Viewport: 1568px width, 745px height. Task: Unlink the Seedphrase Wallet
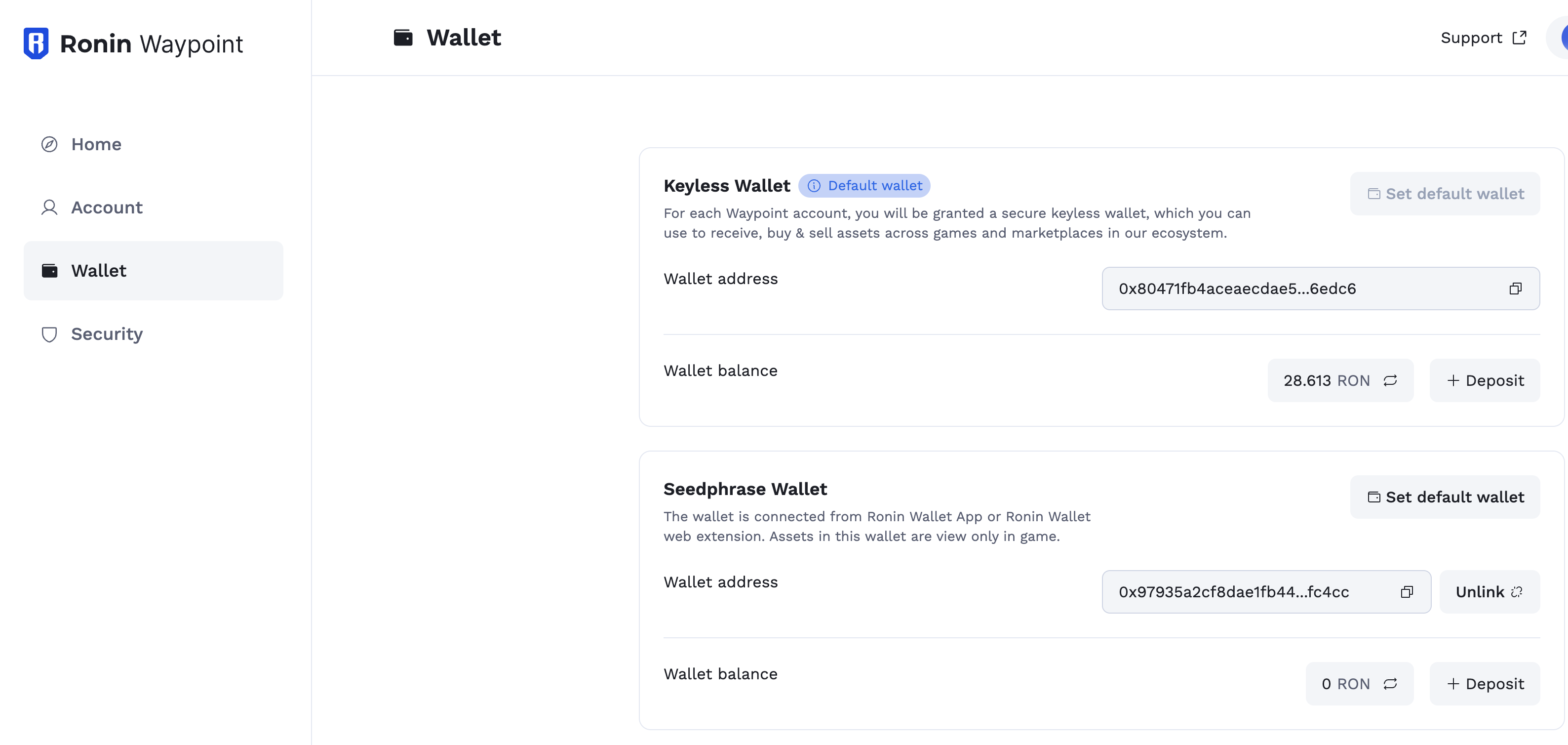(x=1490, y=592)
